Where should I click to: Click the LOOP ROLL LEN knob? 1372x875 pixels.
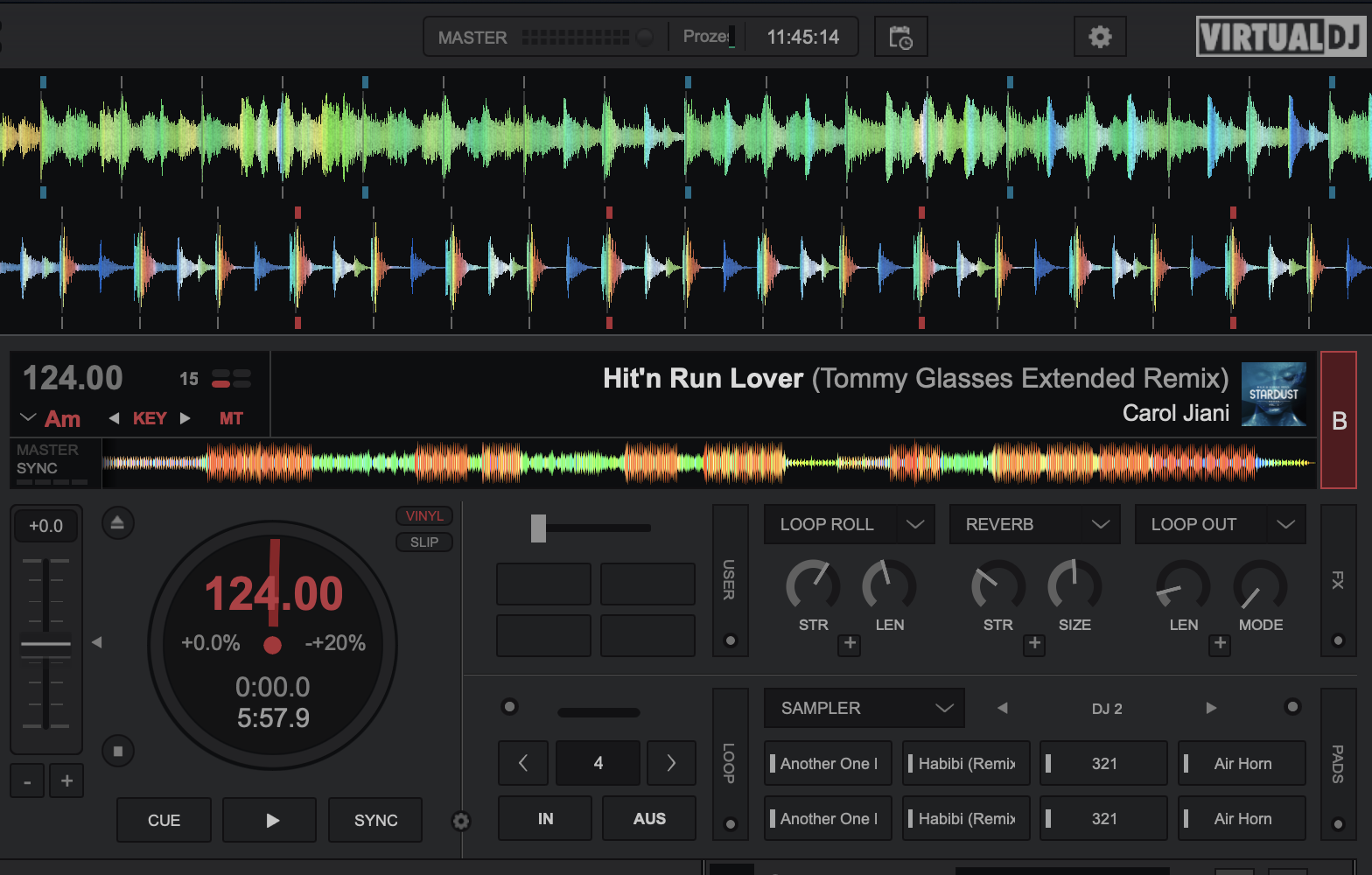coord(889,585)
